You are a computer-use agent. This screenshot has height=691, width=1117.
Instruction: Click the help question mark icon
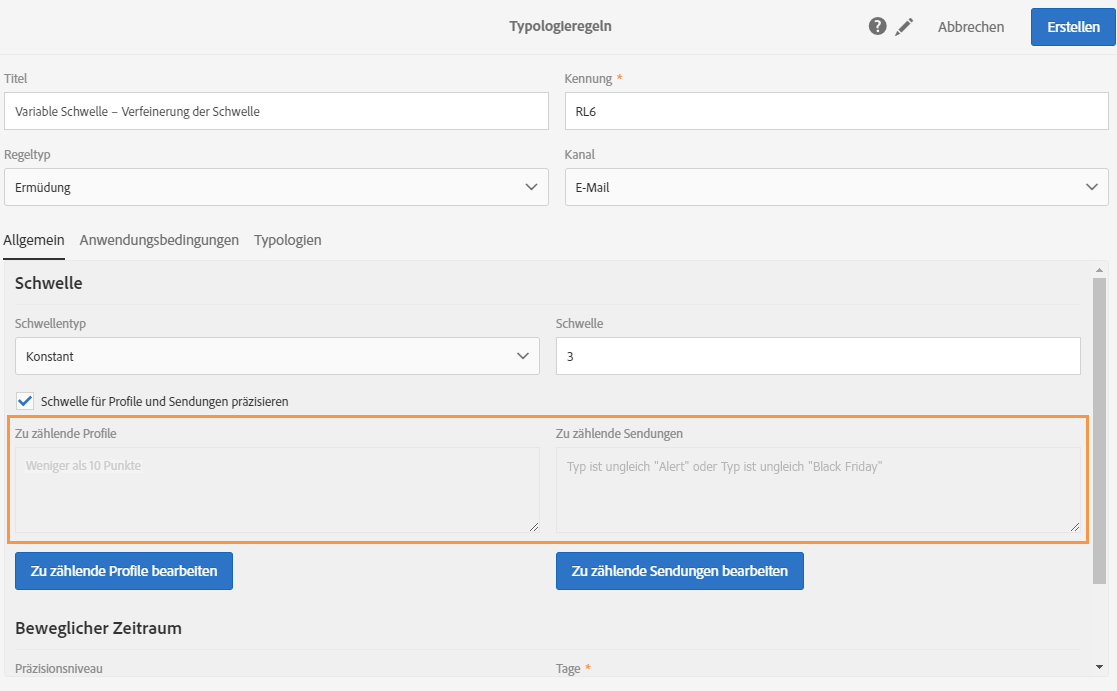coord(877,27)
